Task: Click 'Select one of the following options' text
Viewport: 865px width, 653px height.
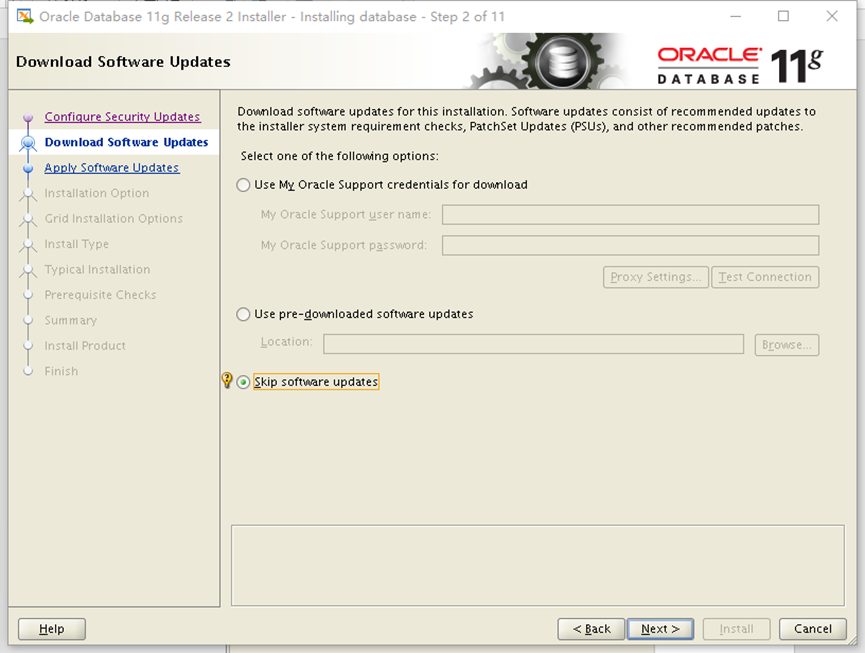Action: pos(340,156)
